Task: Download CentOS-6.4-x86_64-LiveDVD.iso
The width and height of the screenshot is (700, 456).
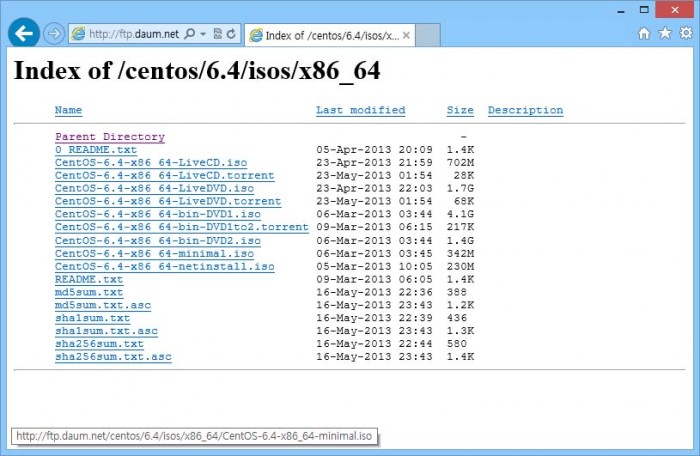Action: coord(154,188)
